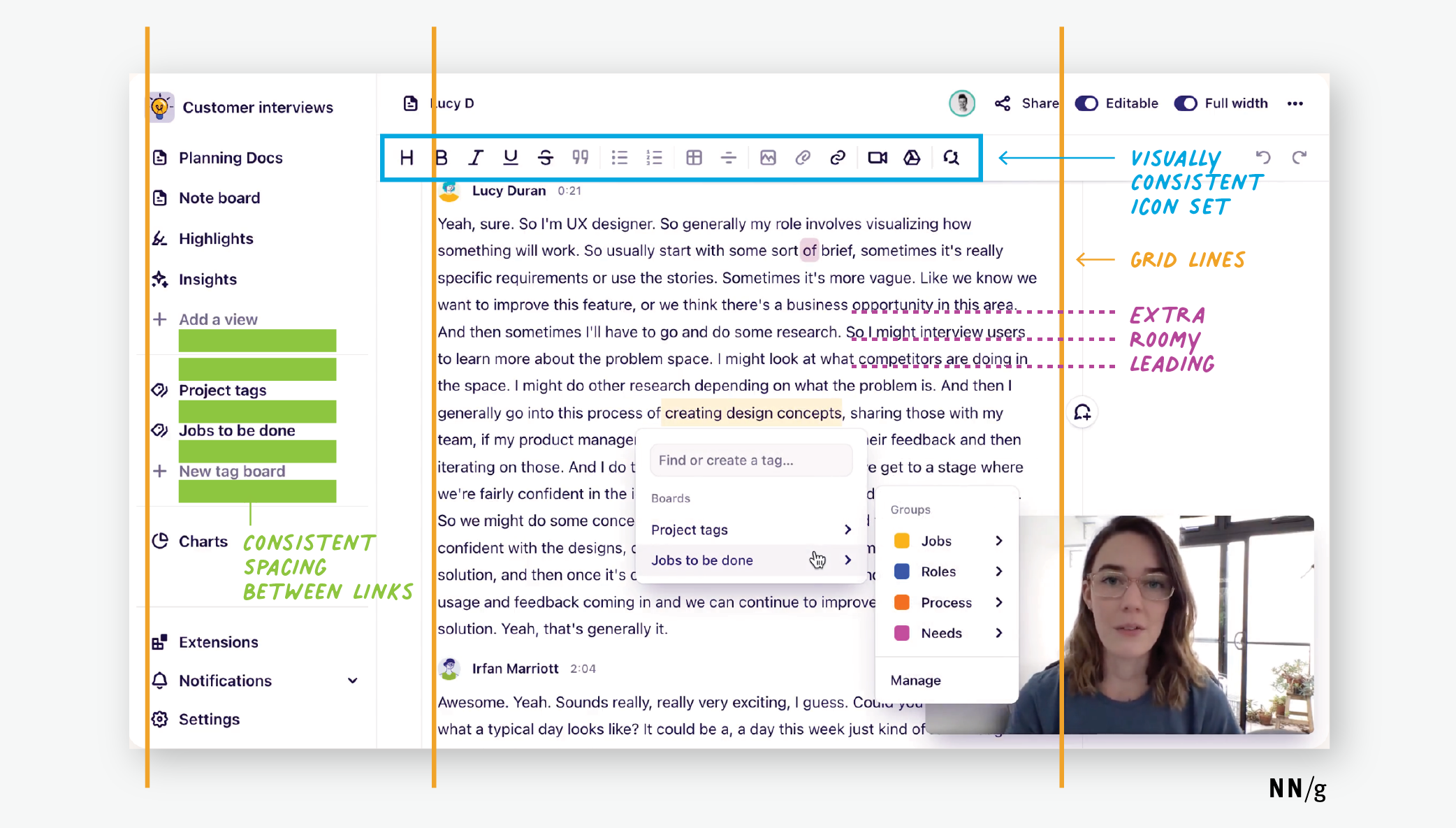Click the Insights sidebar item
Image resolution: width=1456 pixels, height=828 pixels.
click(207, 278)
